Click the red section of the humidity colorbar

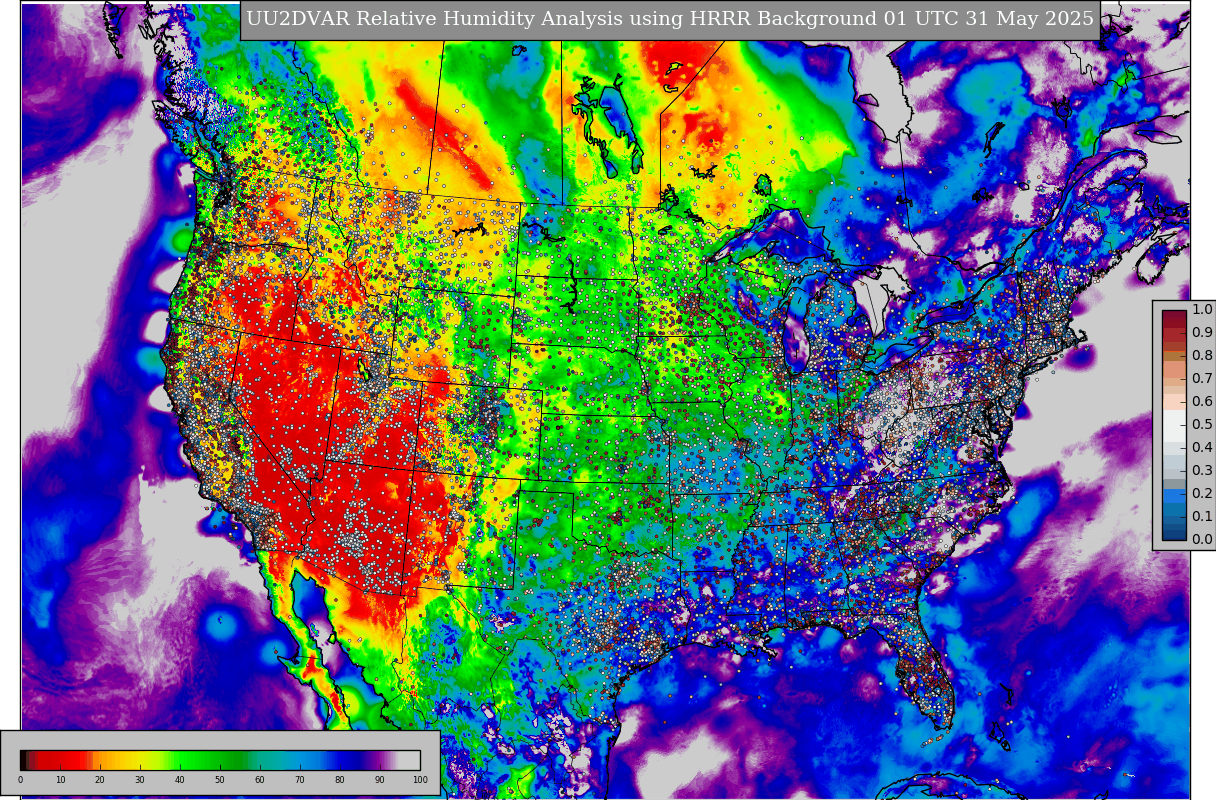pyautogui.click(x=62, y=760)
